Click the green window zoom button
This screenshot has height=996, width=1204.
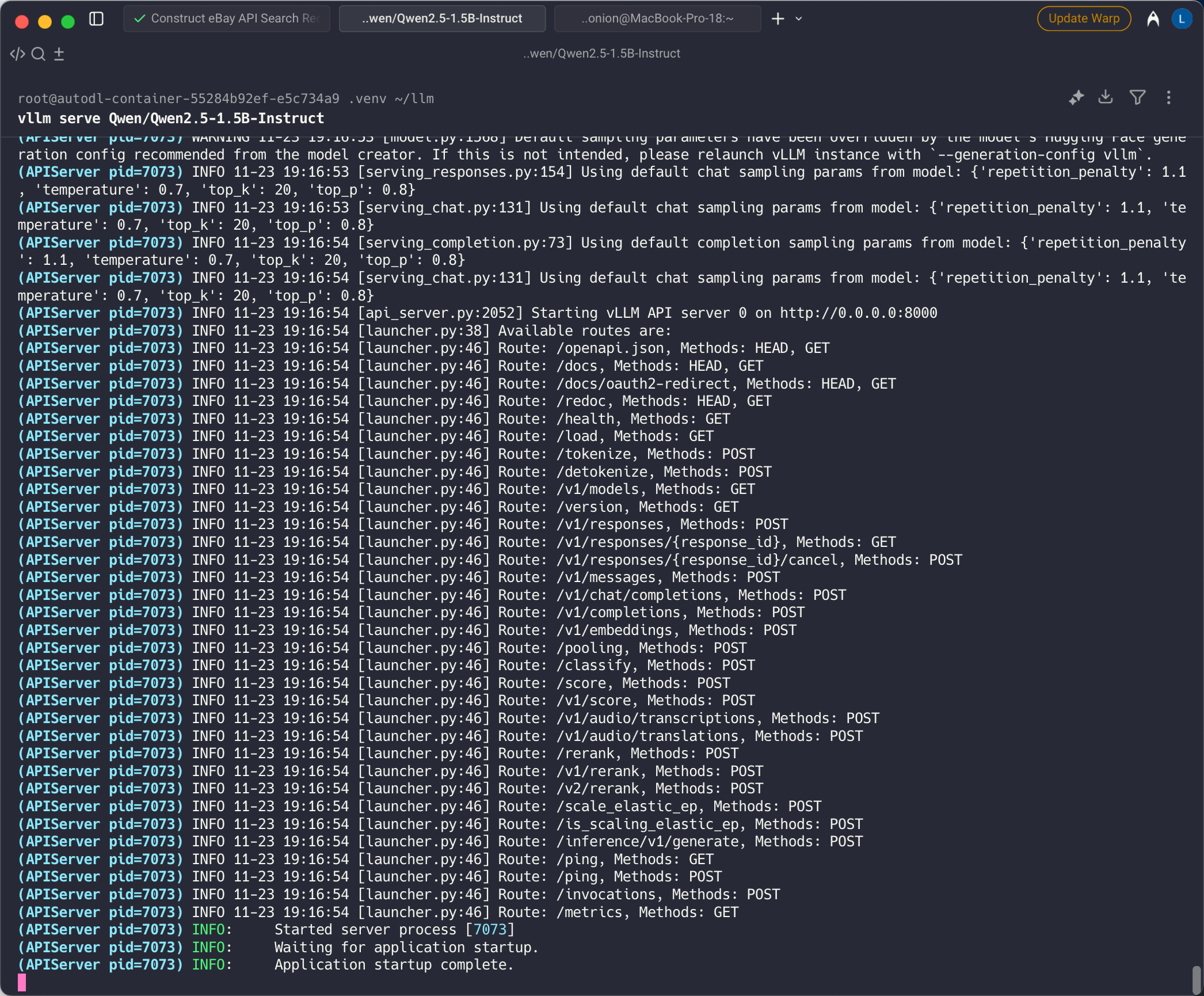click(x=68, y=21)
